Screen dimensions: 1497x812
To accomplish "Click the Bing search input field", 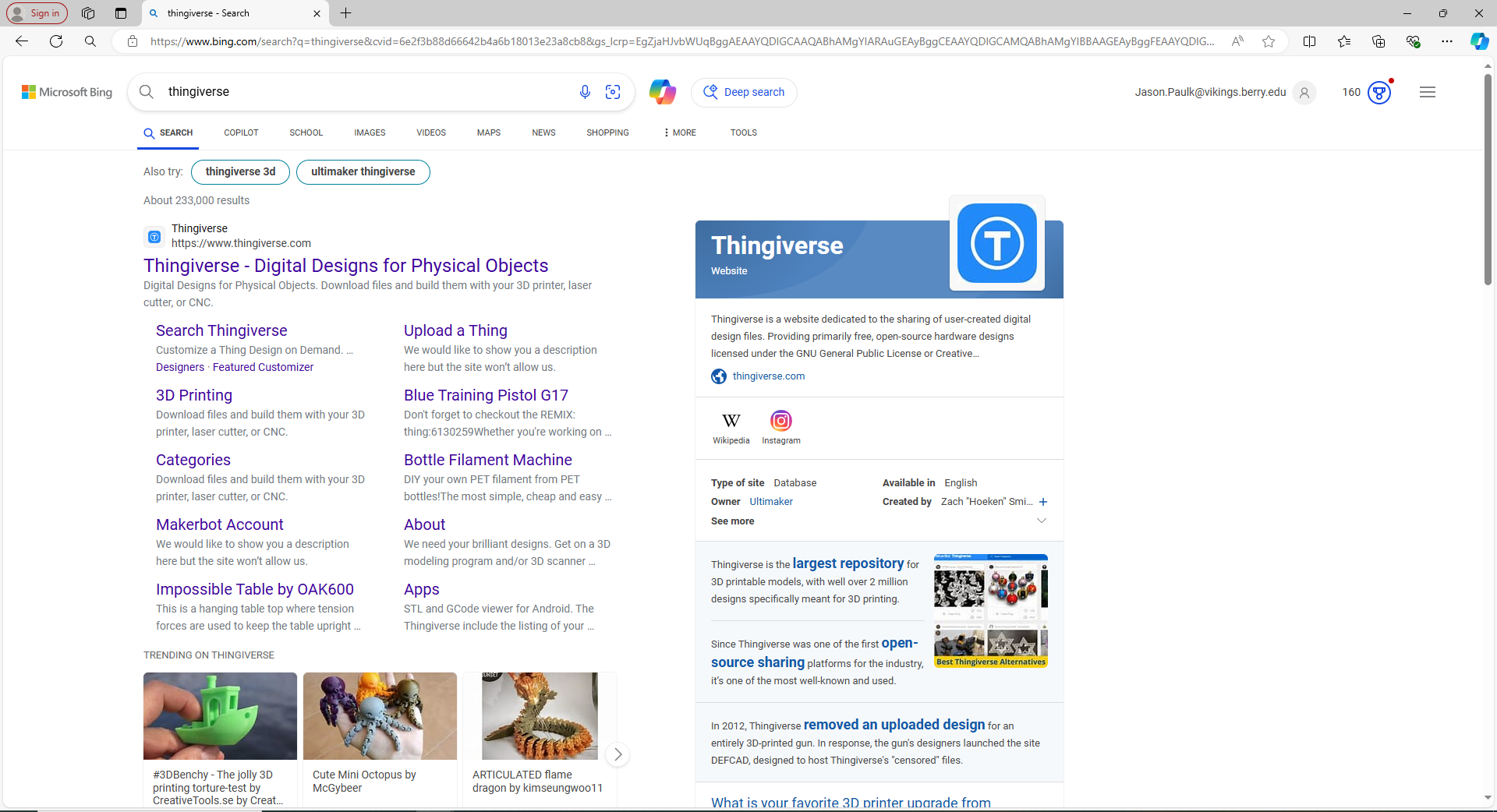I will click(366, 92).
